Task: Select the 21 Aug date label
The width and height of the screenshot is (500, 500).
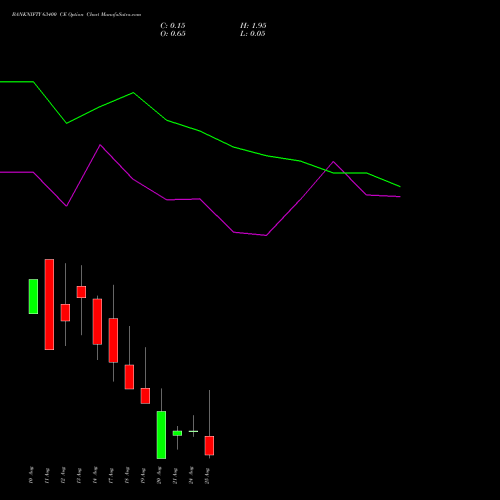Action: pyautogui.click(x=175, y=475)
